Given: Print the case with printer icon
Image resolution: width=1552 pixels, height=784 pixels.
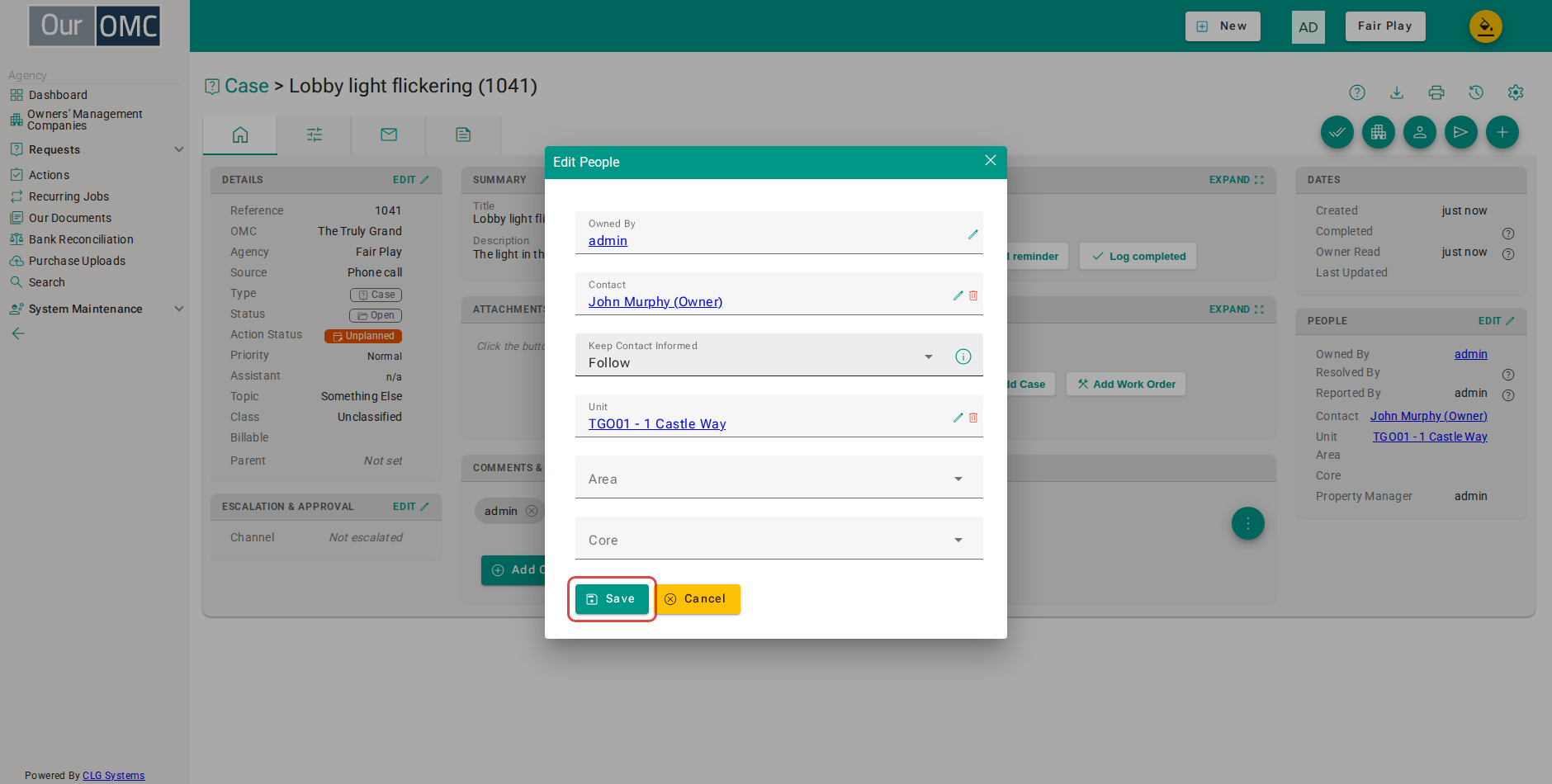Looking at the screenshot, I should (x=1436, y=92).
